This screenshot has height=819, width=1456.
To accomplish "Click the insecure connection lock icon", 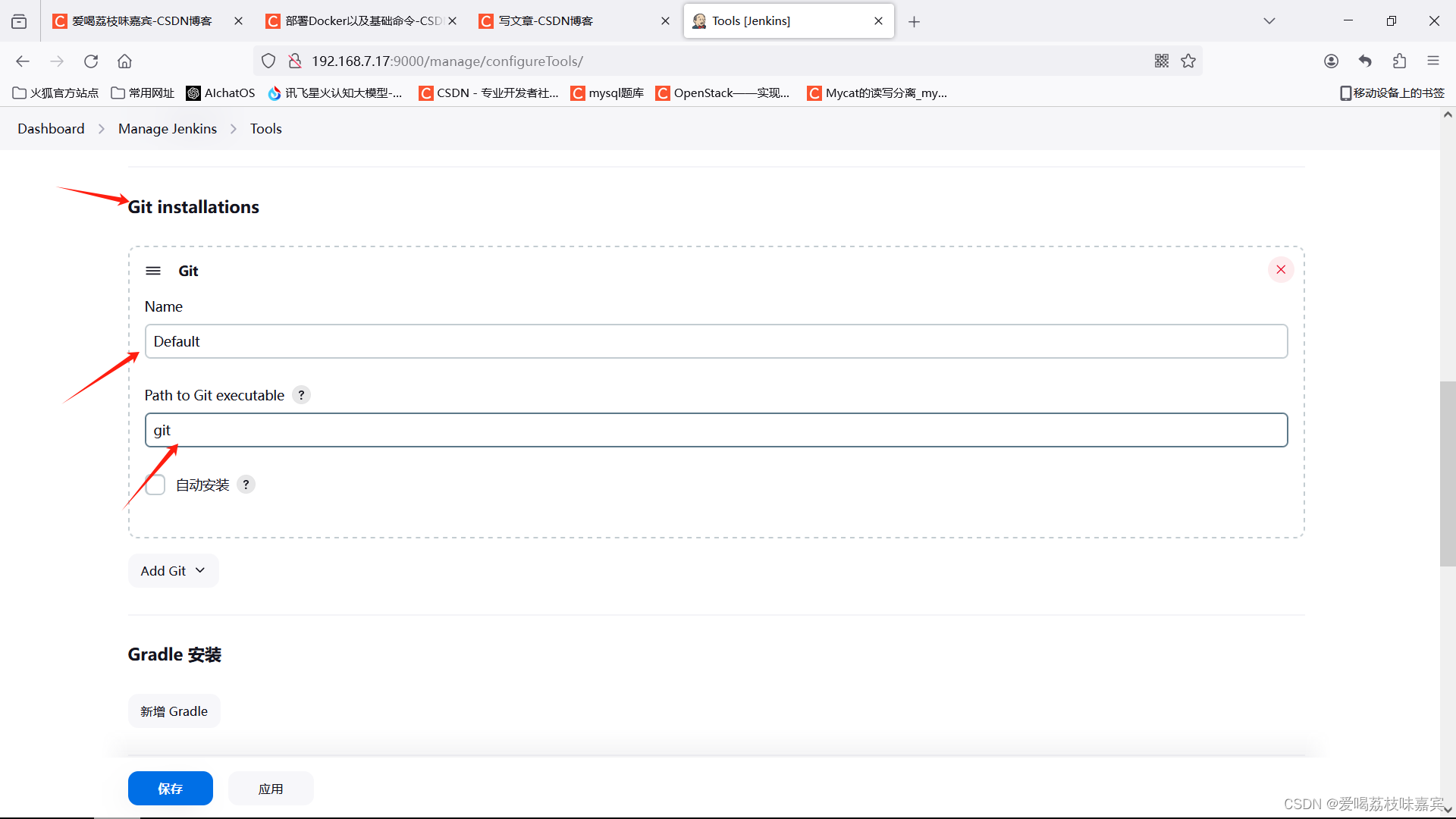I will (x=295, y=61).
